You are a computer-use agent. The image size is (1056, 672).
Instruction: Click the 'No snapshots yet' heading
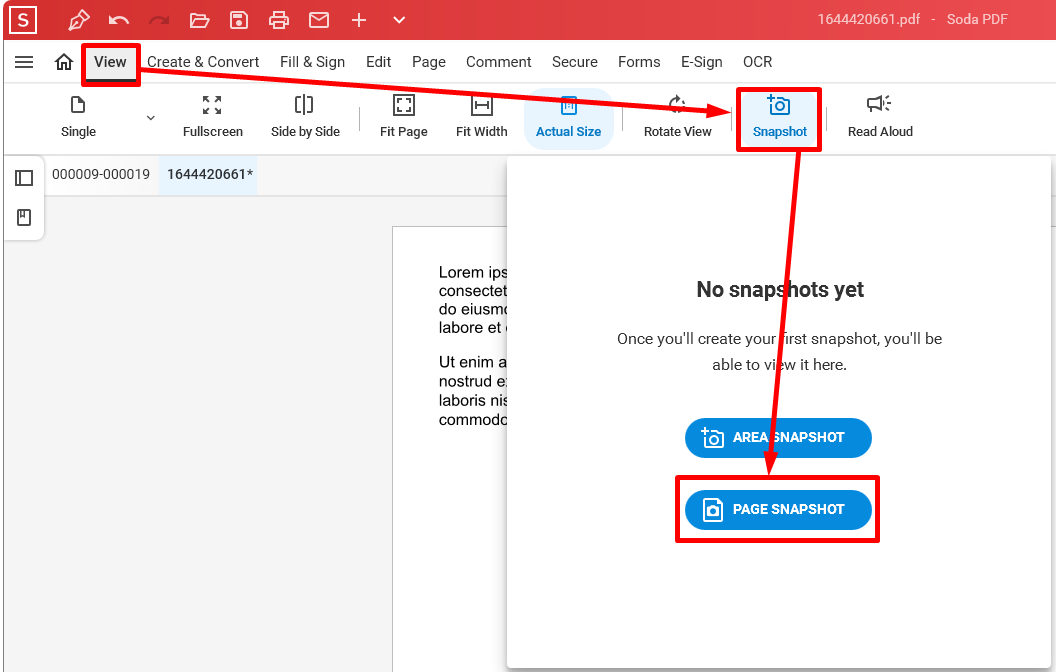[x=779, y=290]
